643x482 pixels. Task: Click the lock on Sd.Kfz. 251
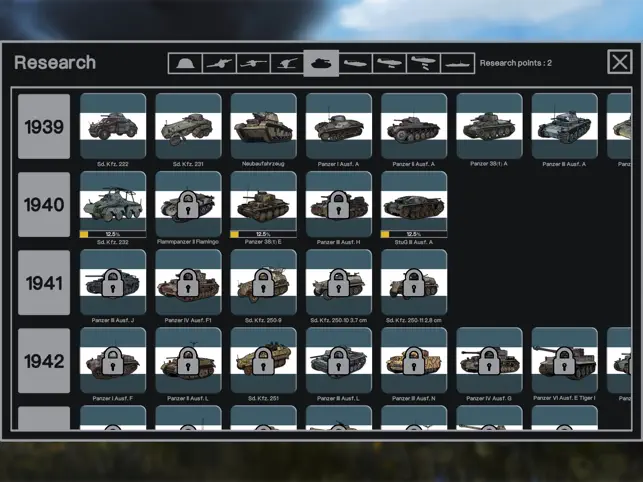263,361
